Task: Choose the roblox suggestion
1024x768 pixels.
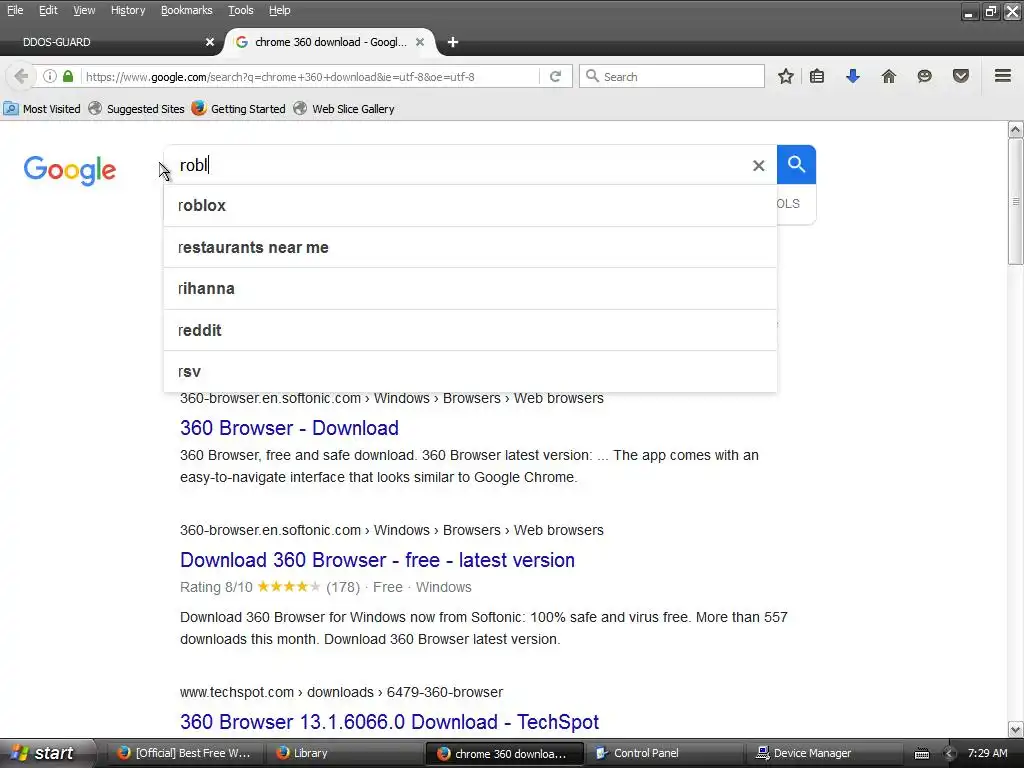Action: (x=470, y=206)
